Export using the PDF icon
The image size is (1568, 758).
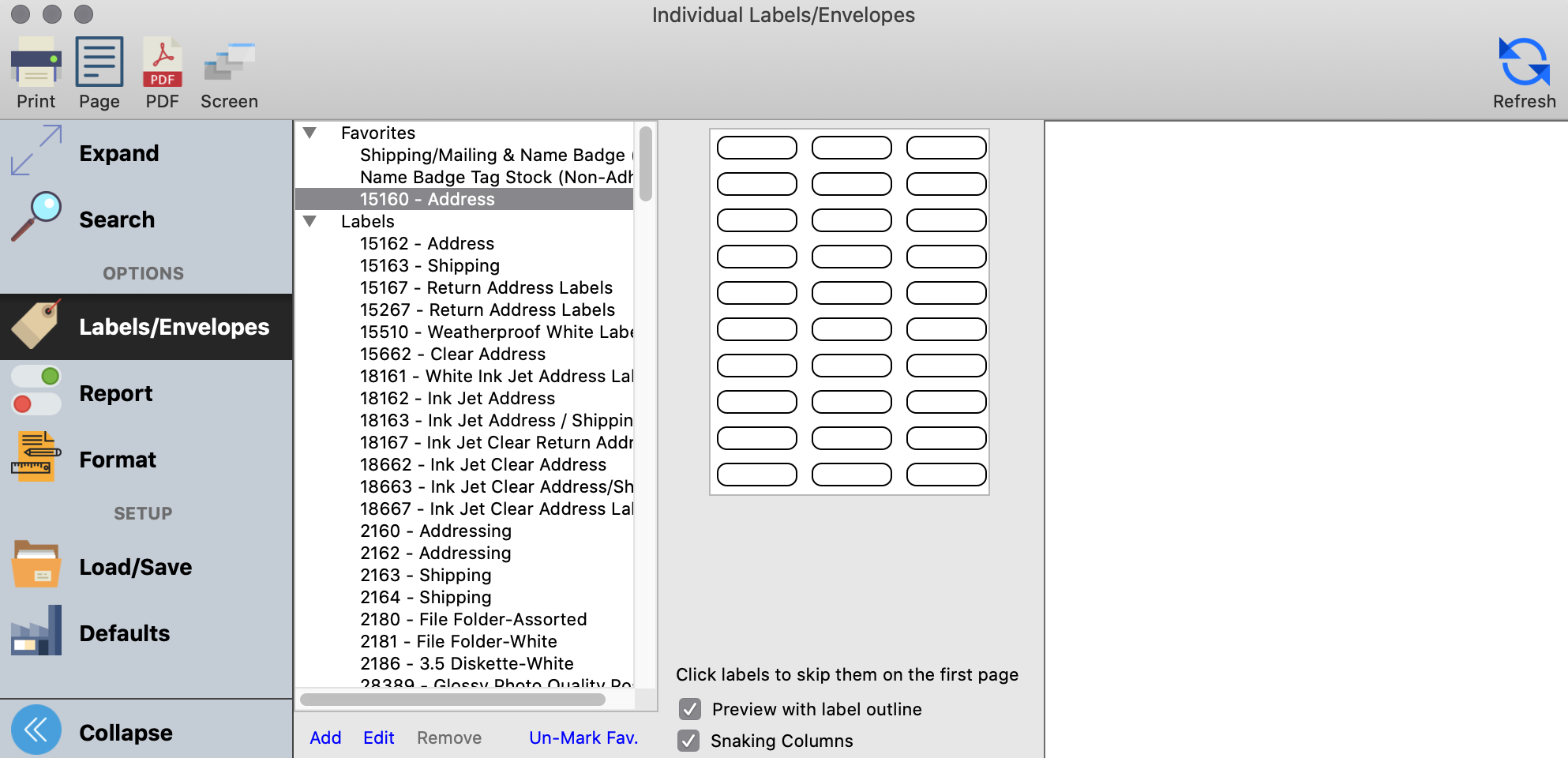tap(163, 62)
